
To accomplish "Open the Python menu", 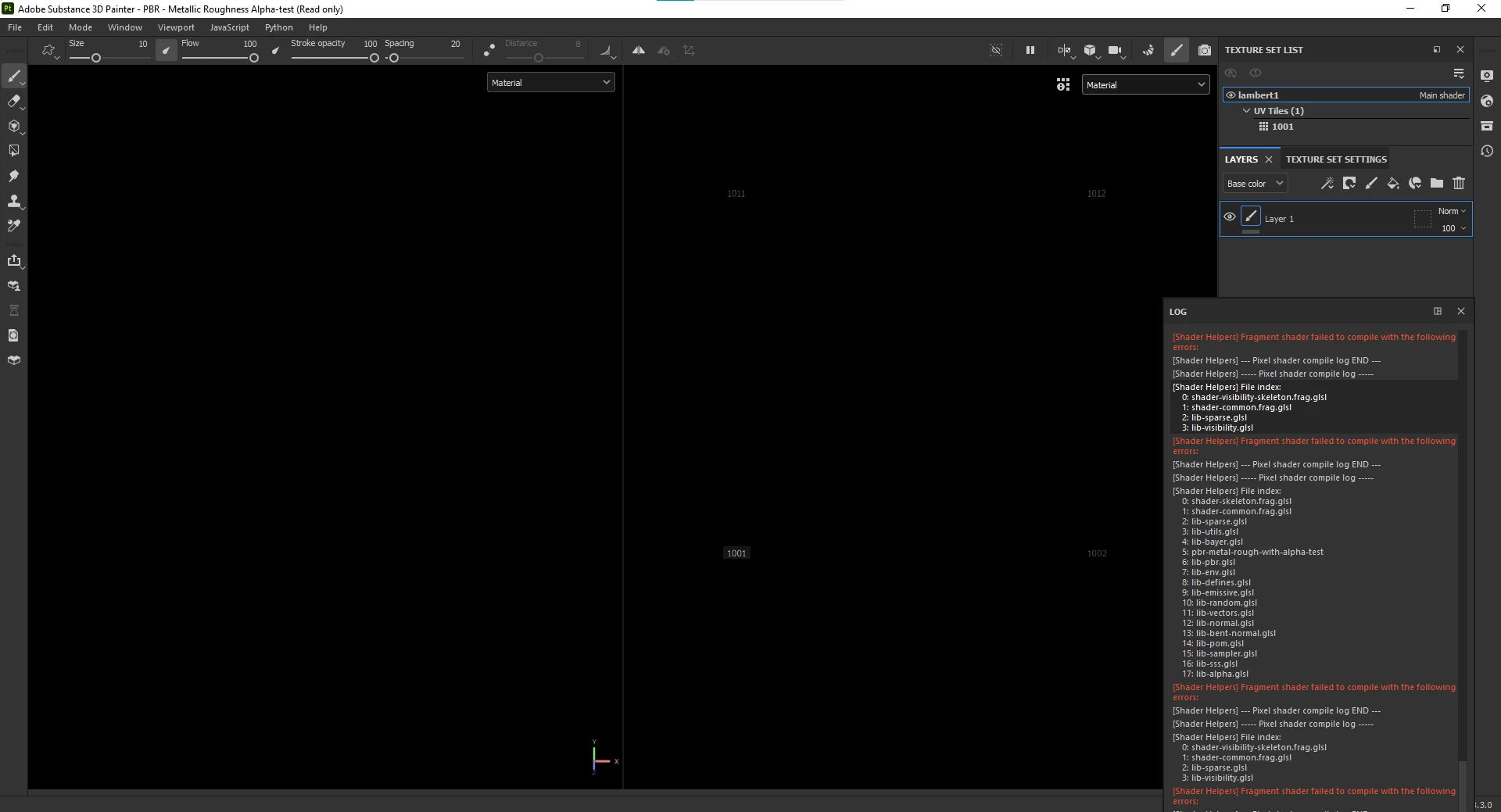I will coord(279,27).
